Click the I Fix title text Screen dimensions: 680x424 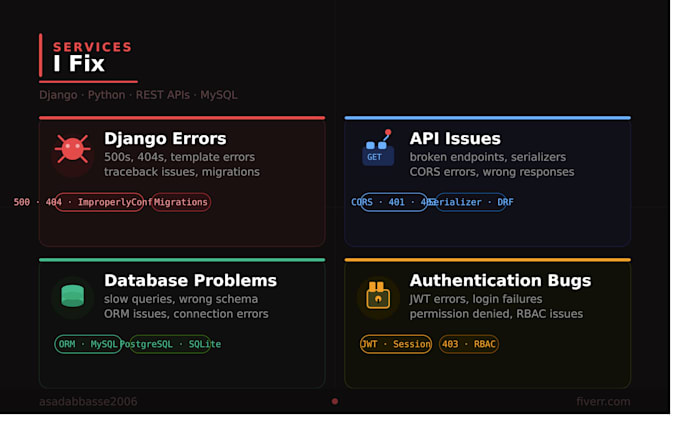[80, 65]
